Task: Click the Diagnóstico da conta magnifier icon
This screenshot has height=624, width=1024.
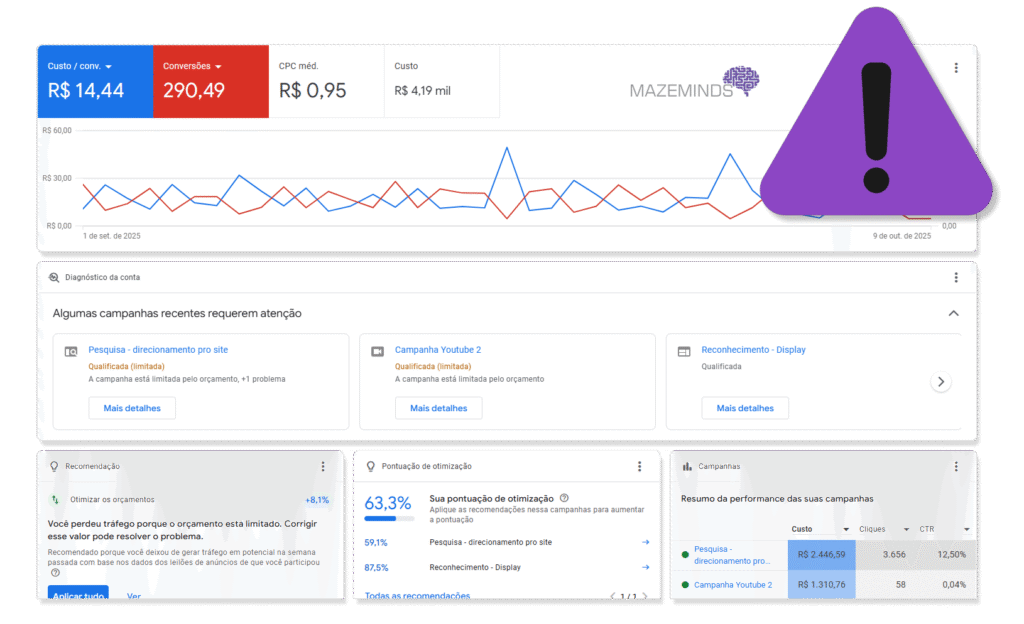Action: pos(54,278)
